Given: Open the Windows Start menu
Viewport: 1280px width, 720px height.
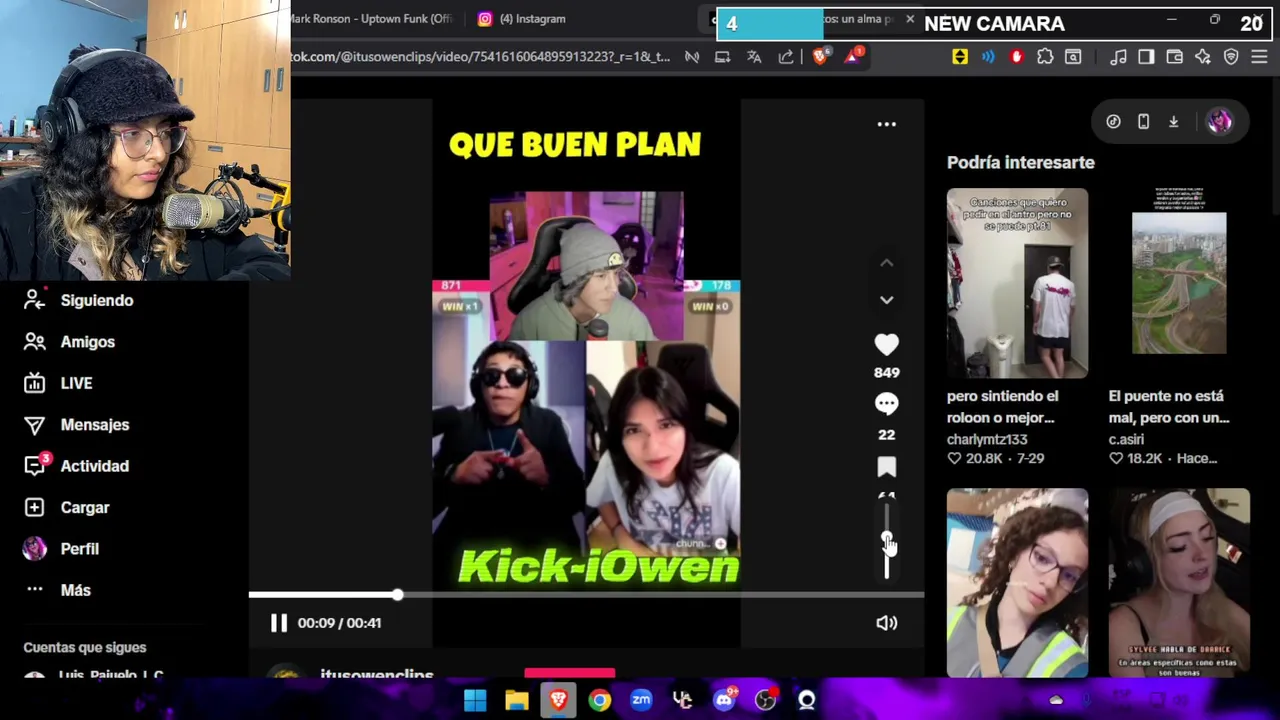Looking at the screenshot, I should pyautogui.click(x=475, y=700).
